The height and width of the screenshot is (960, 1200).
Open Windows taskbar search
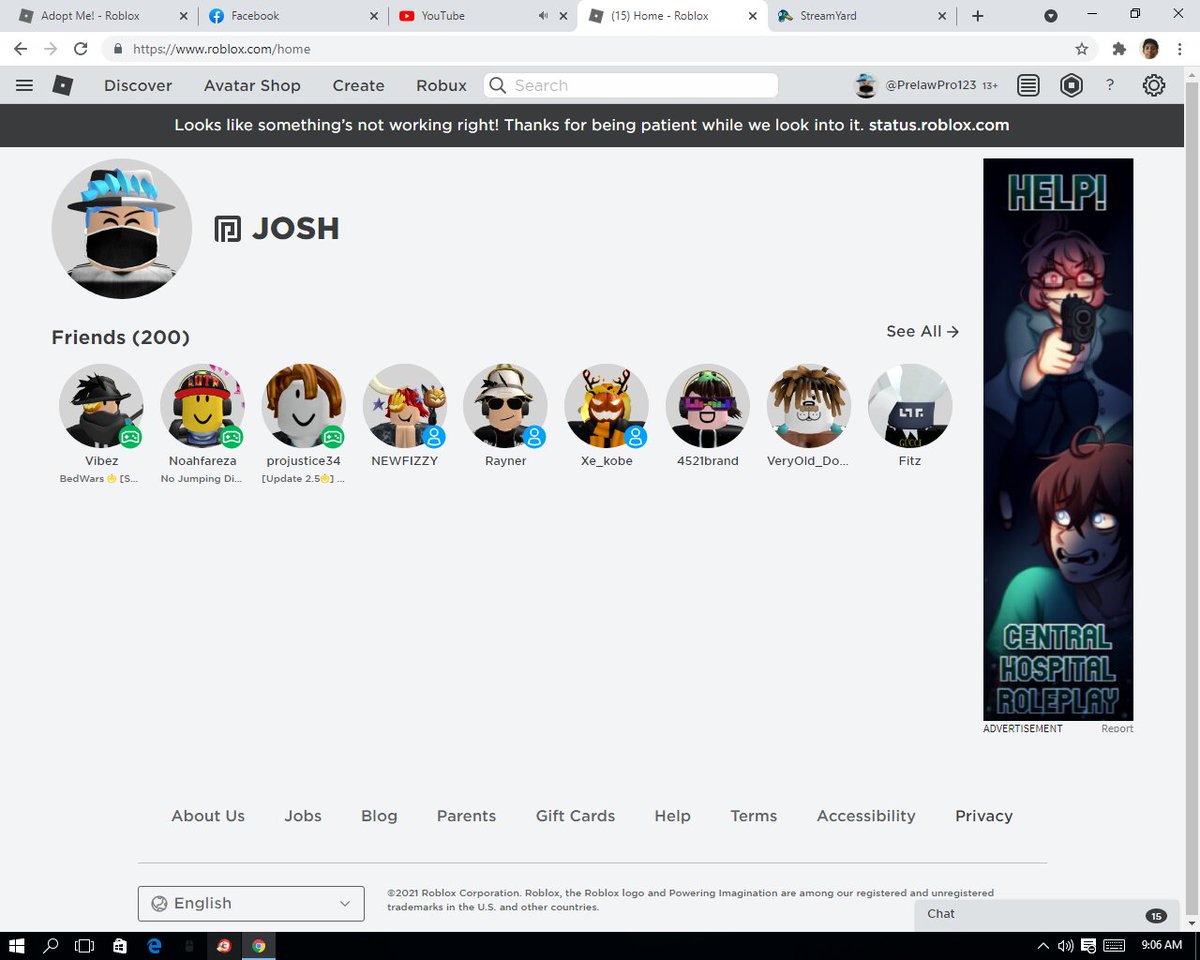click(51, 945)
